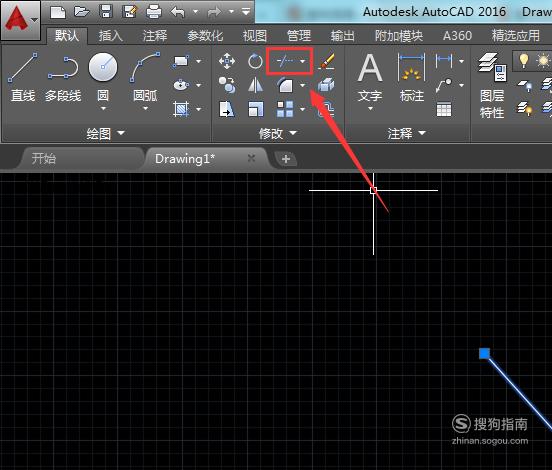Select the 圆 circle tool
The image size is (552, 470).
[103, 76]
